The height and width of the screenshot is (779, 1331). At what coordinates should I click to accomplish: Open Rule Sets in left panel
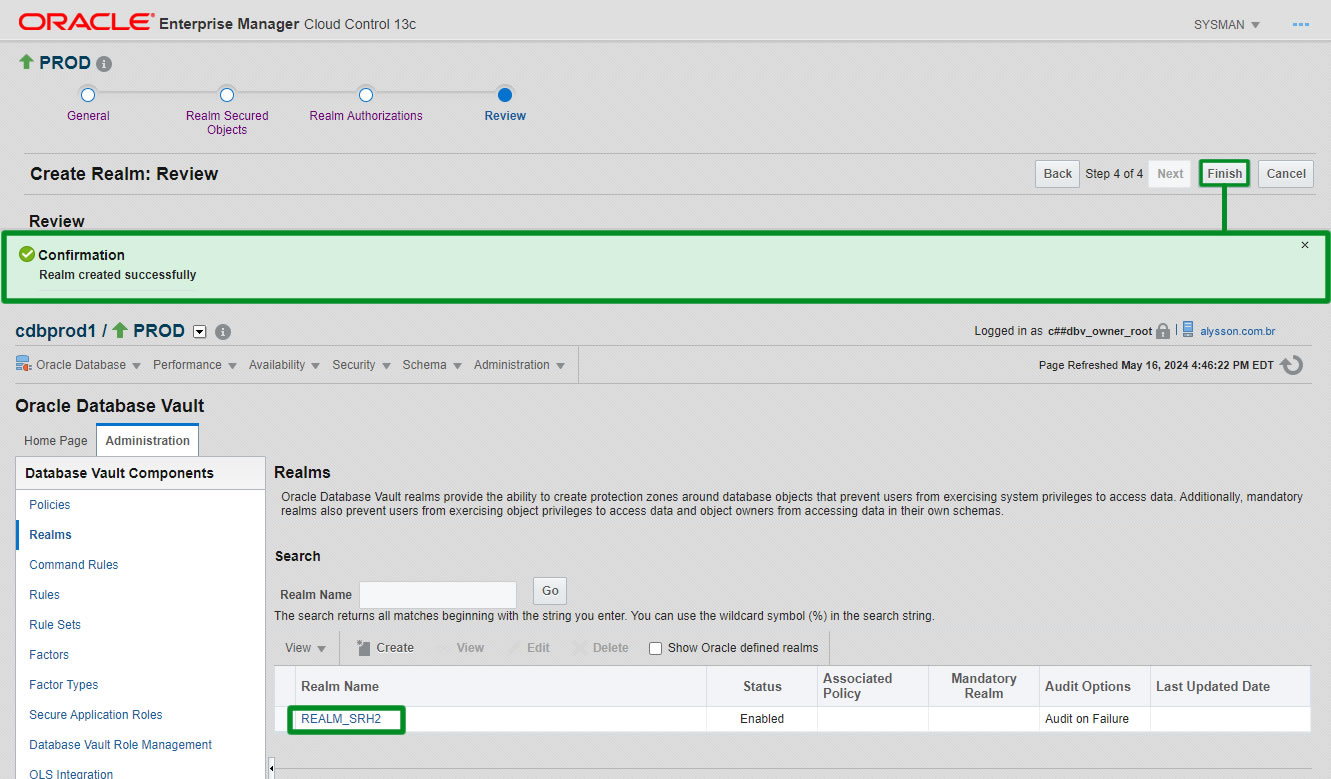(55, 625)
